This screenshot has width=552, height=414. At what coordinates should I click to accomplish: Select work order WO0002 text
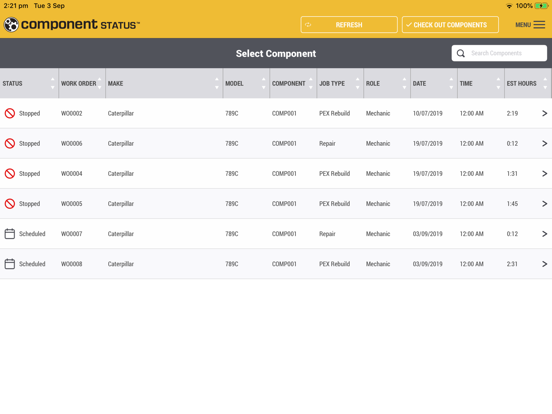pyautogui.click(x=71, y=113)
